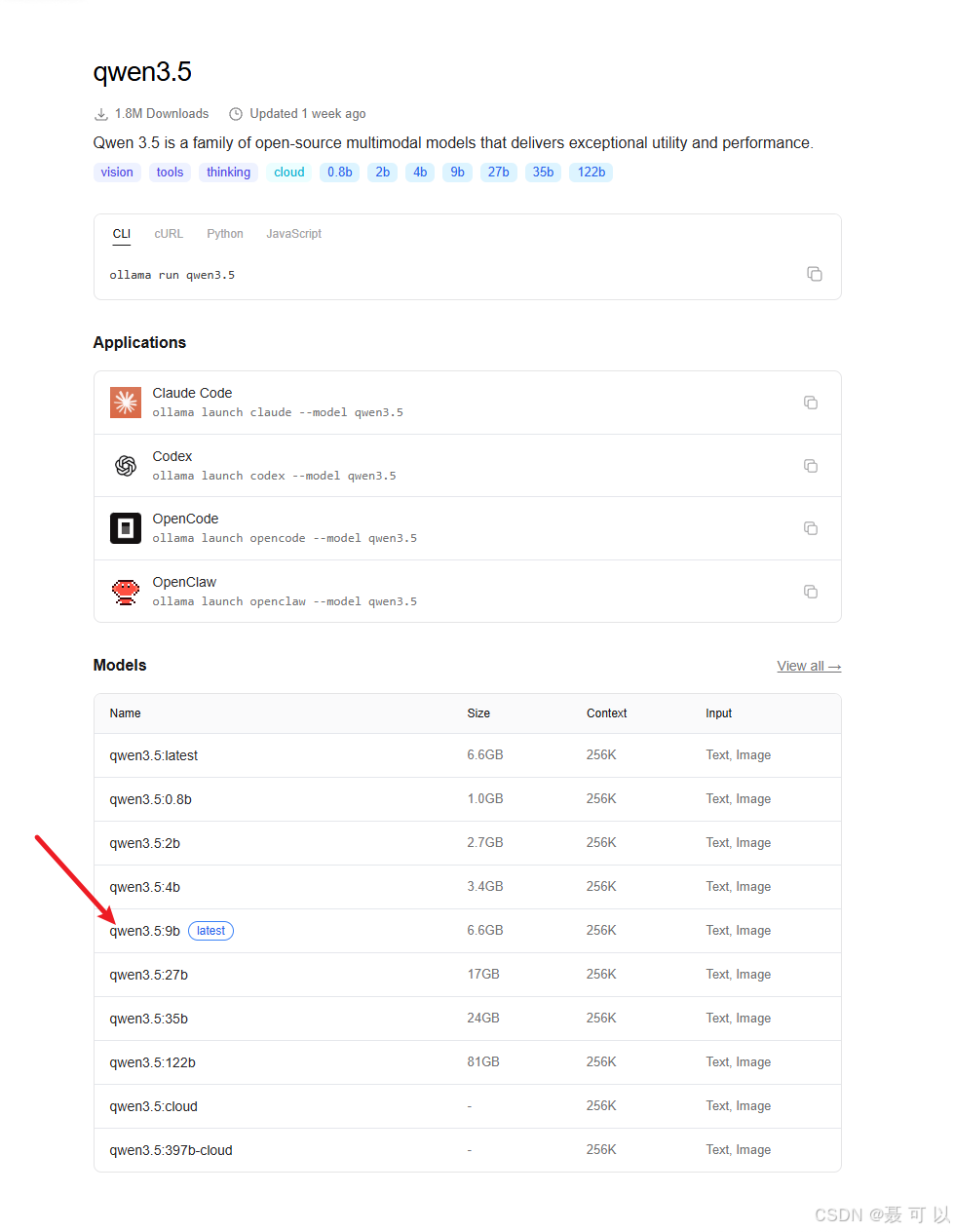
Task: Open the qwen3.5:cloud model
Action: [x=154, y=1106]
